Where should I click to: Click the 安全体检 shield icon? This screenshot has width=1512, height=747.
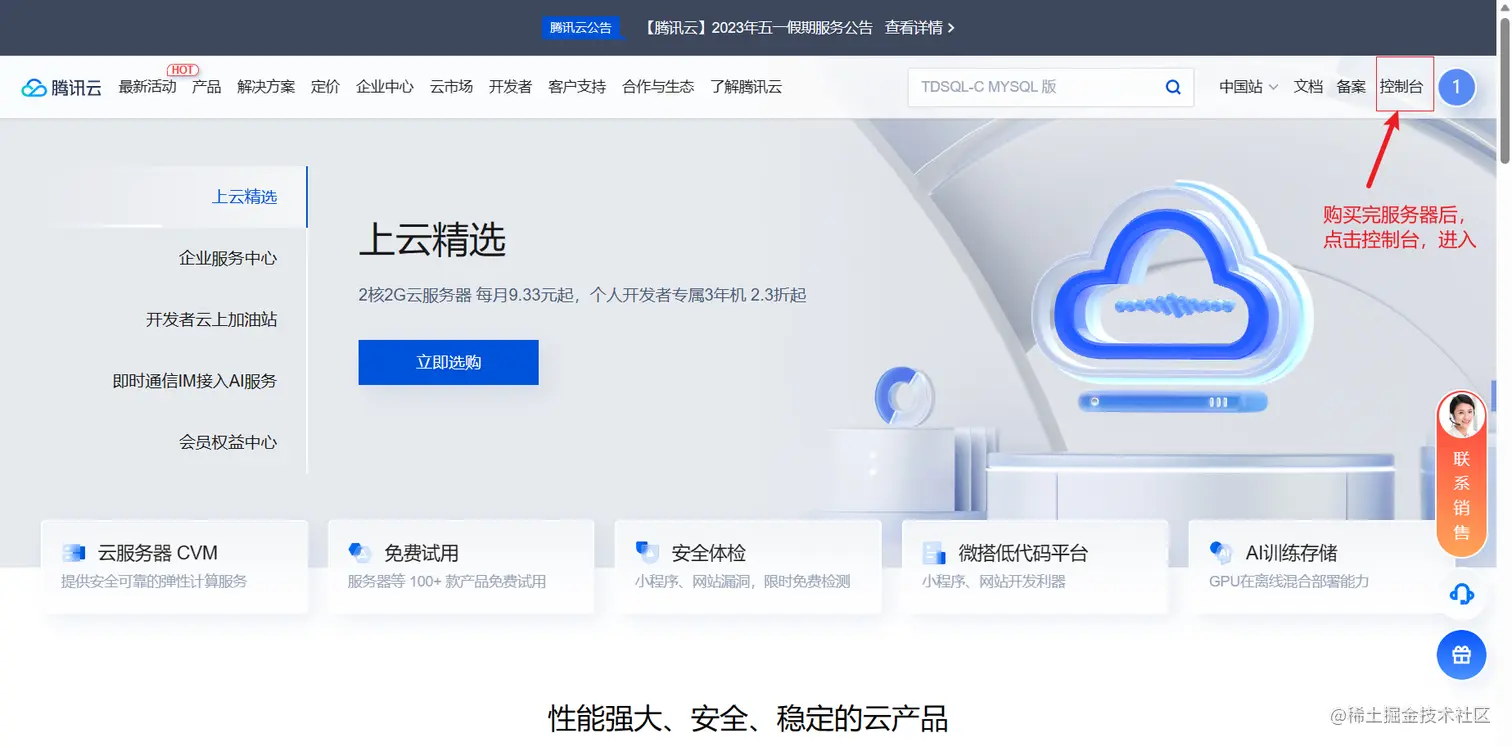click(x=647, y=553)
